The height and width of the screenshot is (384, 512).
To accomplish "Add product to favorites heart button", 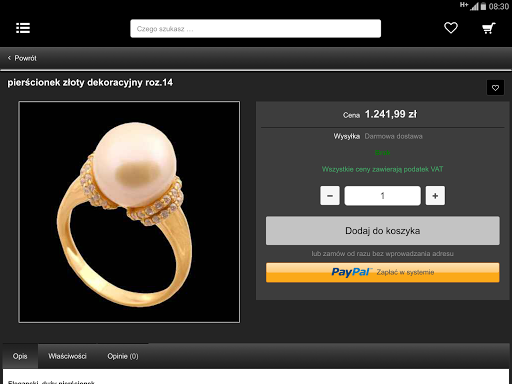I will point(495,88).
